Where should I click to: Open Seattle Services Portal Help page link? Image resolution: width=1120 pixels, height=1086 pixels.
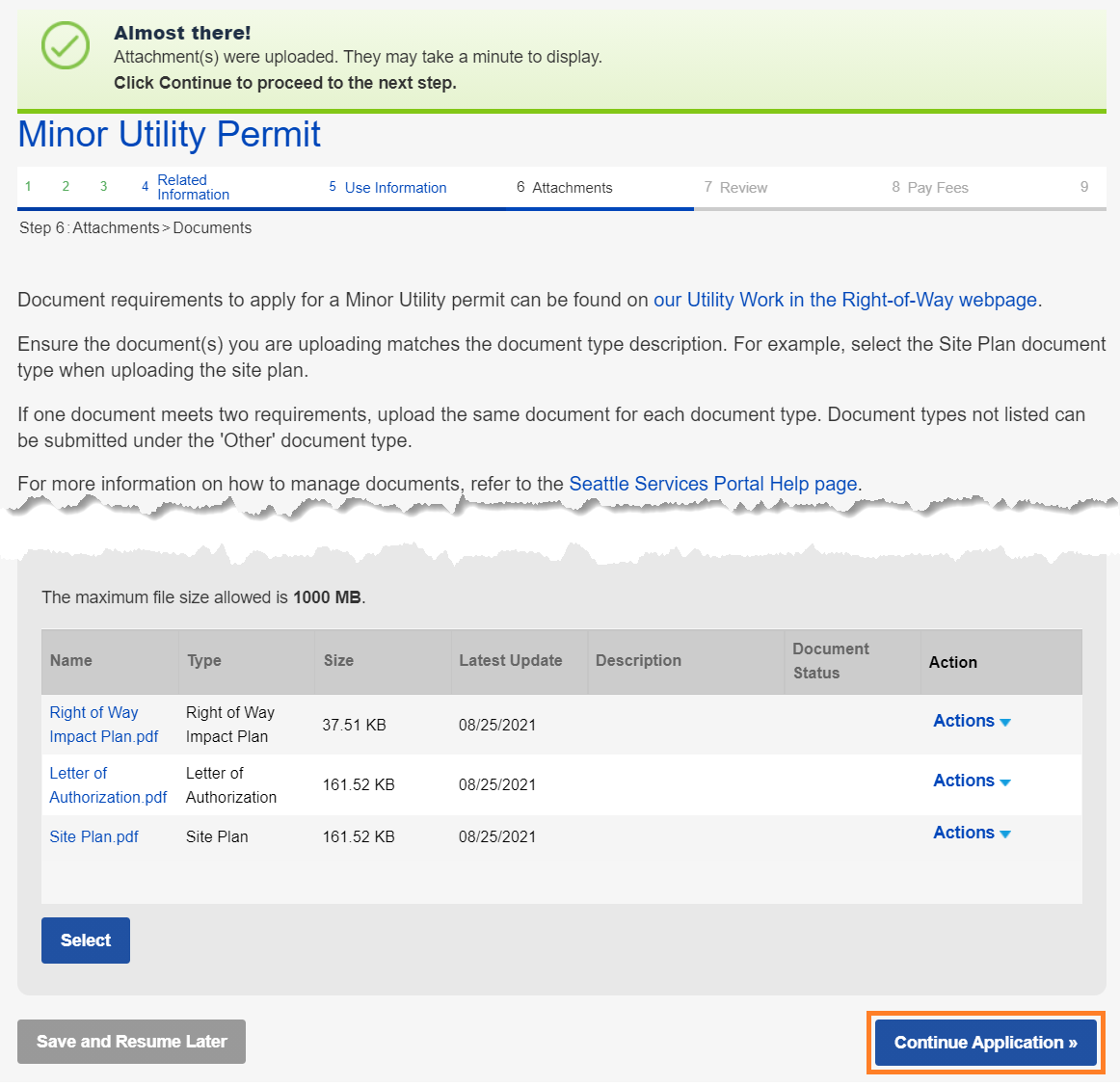click(x=712, y=484)
